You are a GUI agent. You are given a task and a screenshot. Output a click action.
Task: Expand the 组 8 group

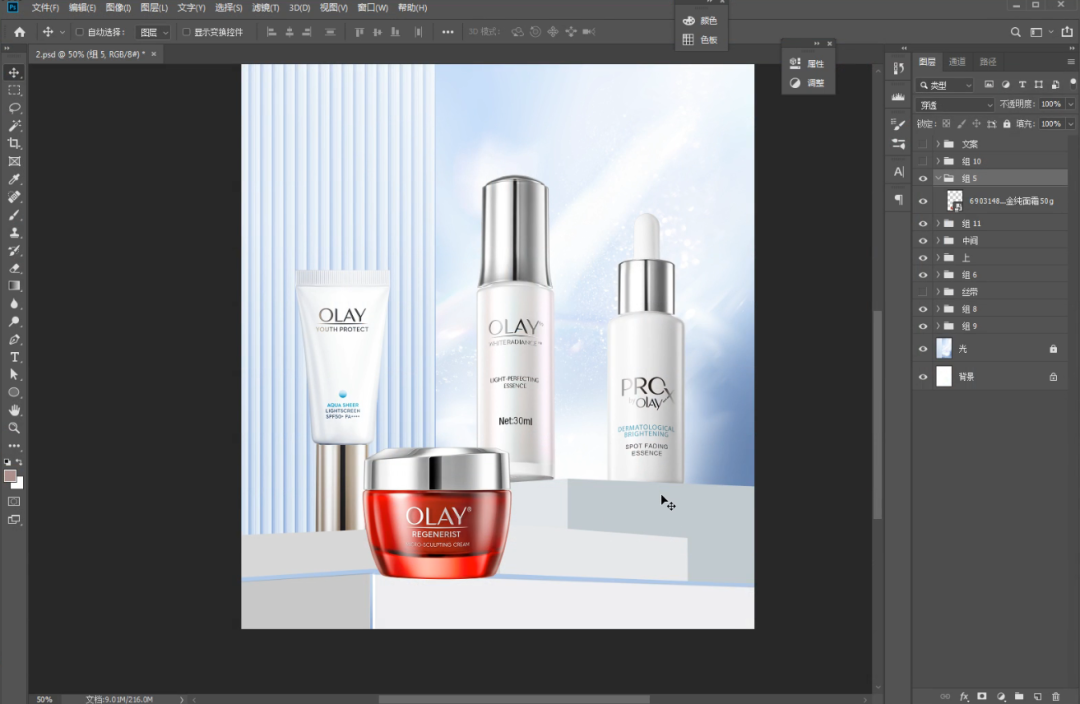[x=937, y=309]
